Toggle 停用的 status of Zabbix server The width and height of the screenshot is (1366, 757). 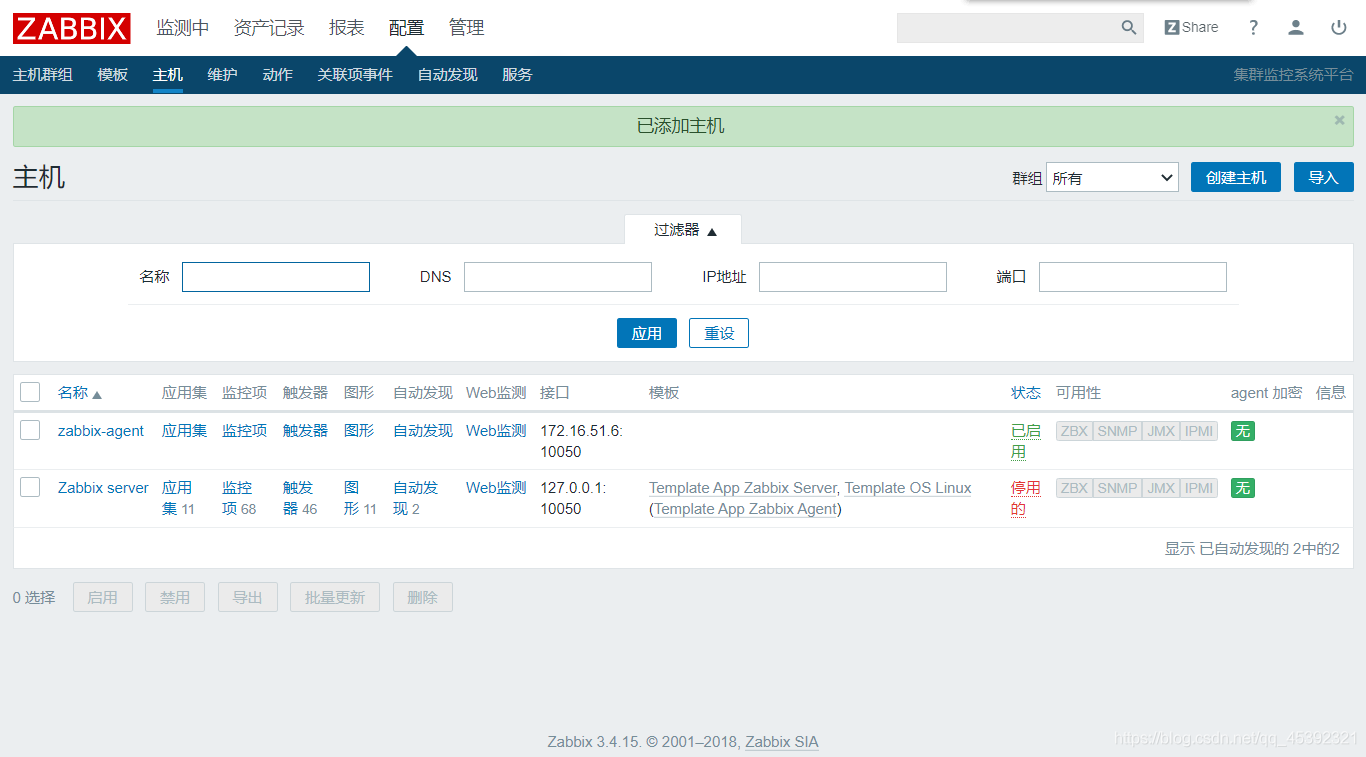tap(1026, 498)
